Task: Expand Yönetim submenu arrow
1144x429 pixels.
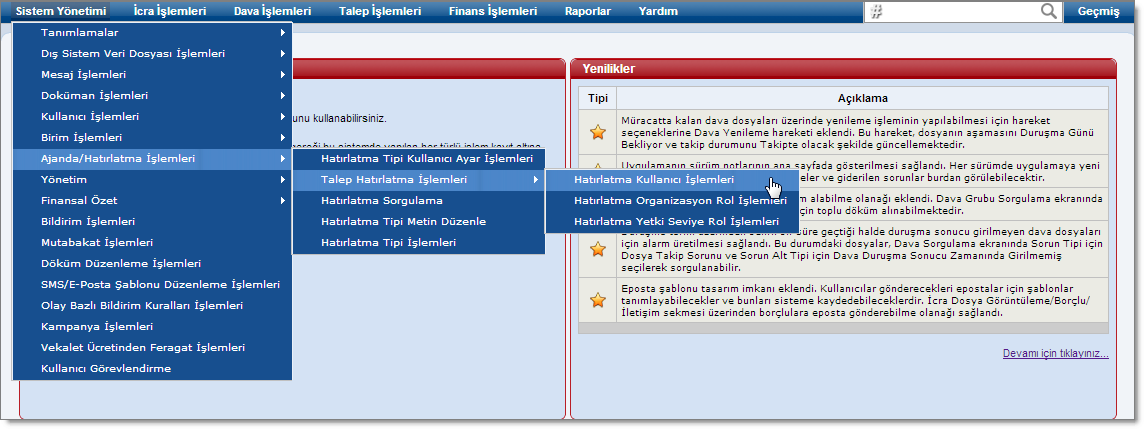Action: pyautogui.click(x=282, y=179)
